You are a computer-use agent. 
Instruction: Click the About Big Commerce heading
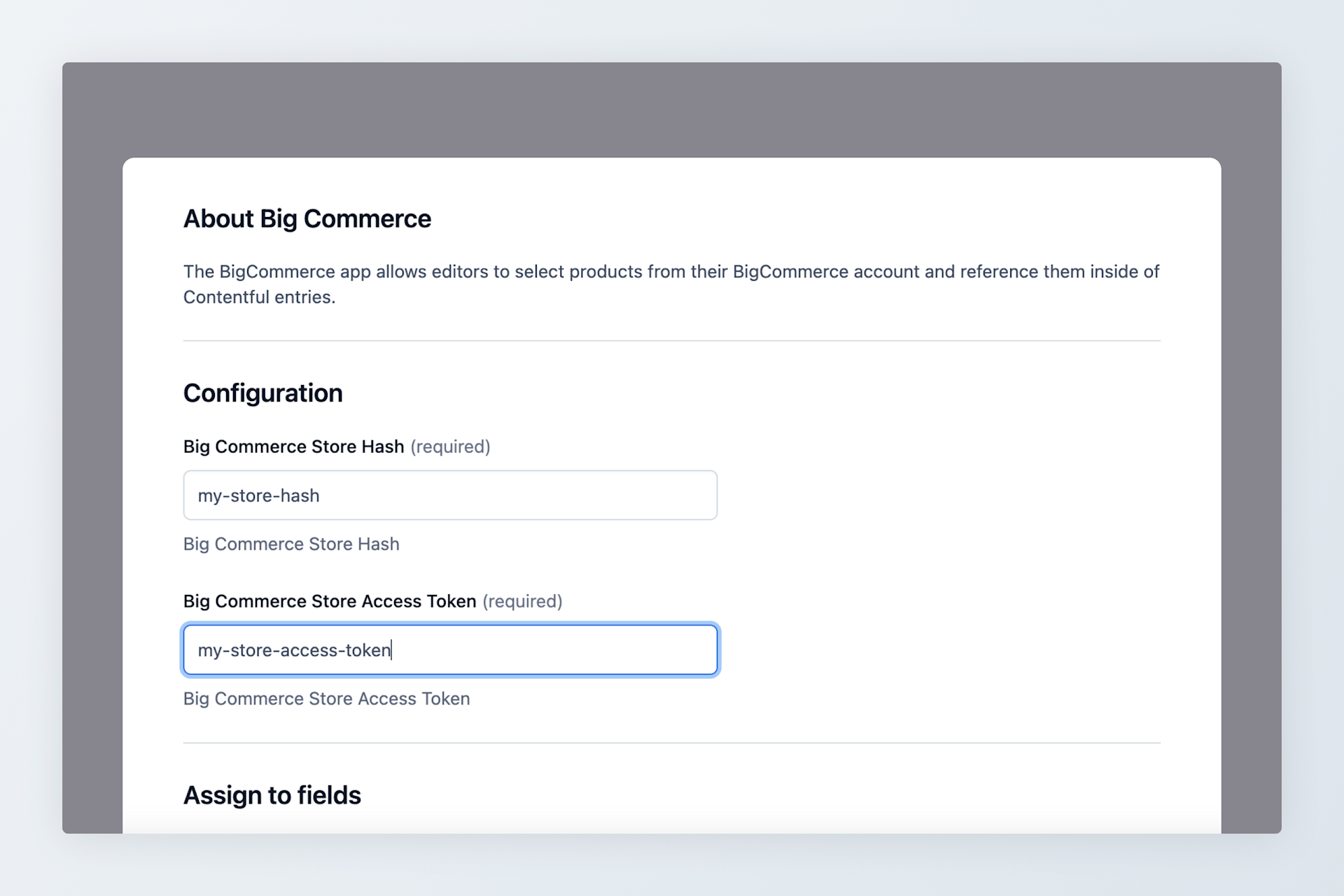307,219
